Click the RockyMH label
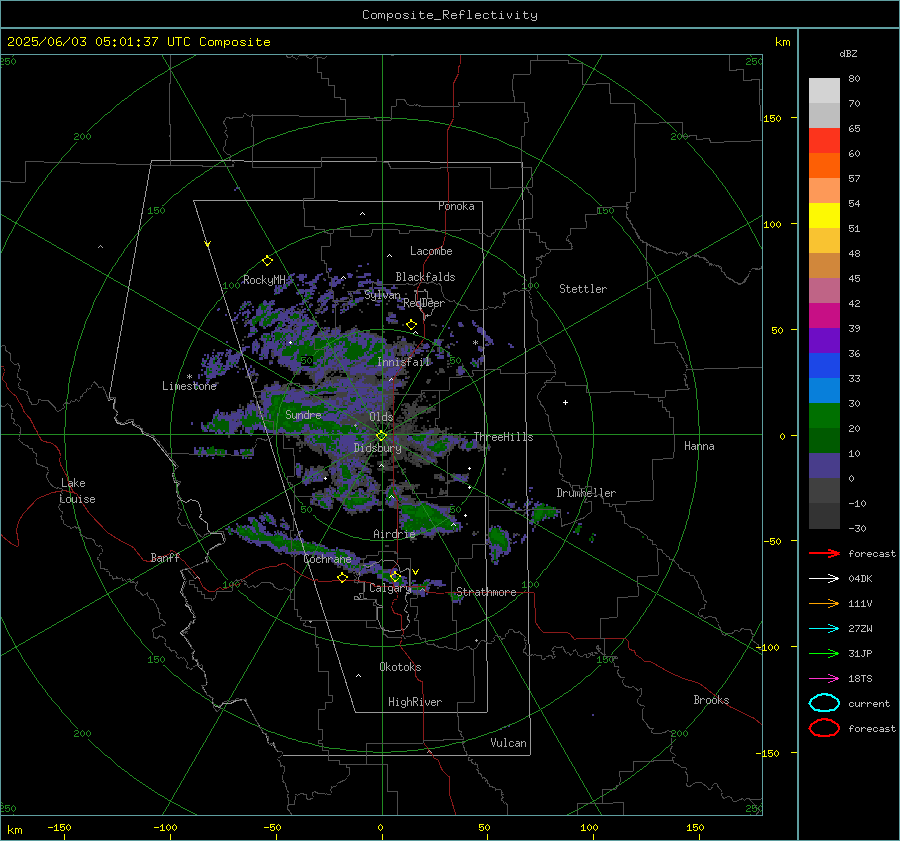 [x=264, y=280]
